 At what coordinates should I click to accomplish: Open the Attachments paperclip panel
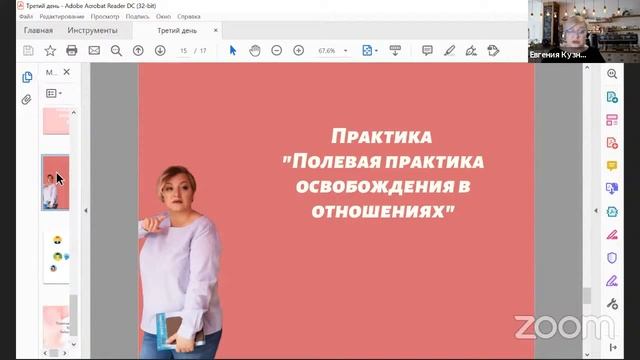coord(27,100)
